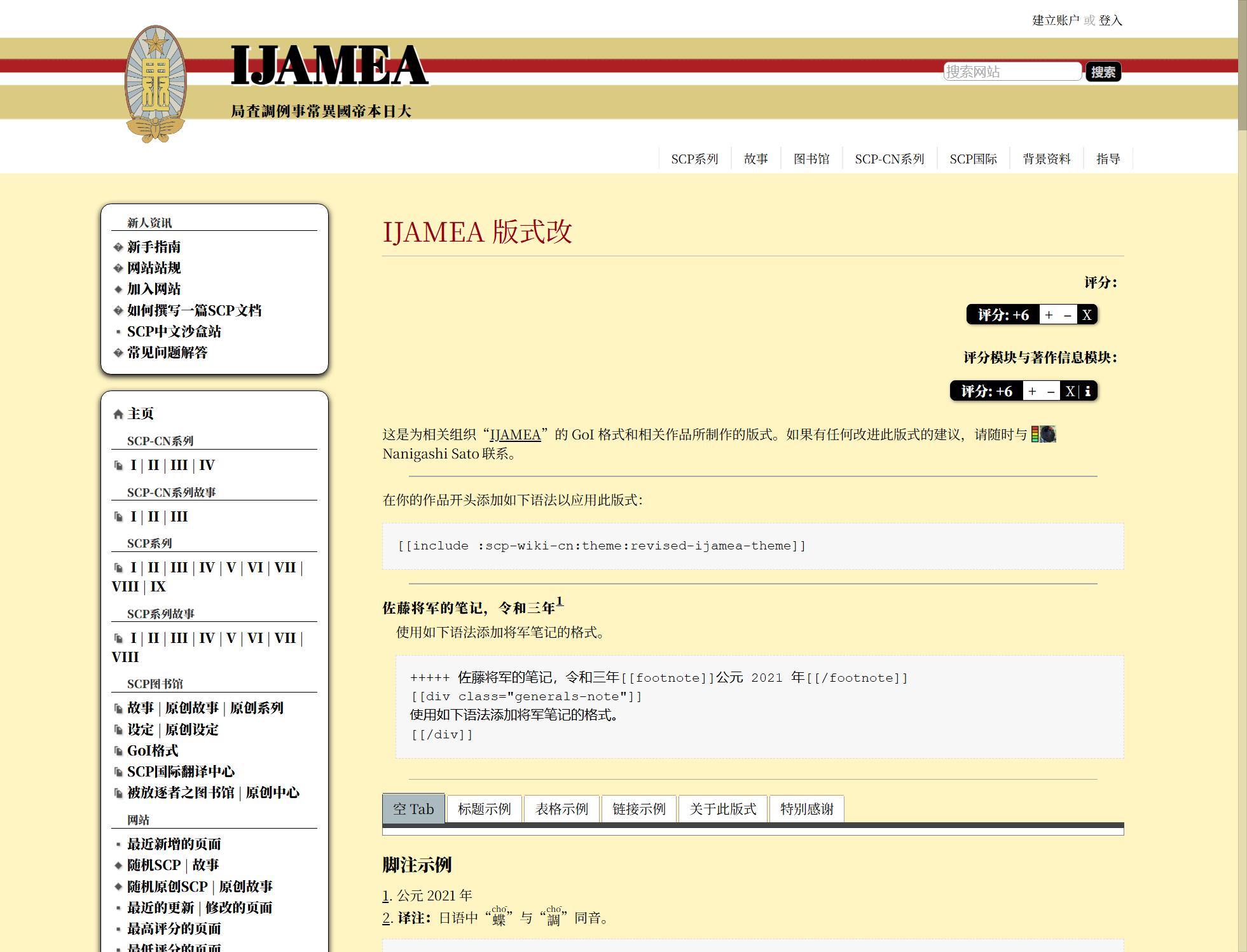Click the document icon beside SCP系列故事 links
Image resolution: width=1247 pixels, height=952 pixels.
(x=118, y=639)
